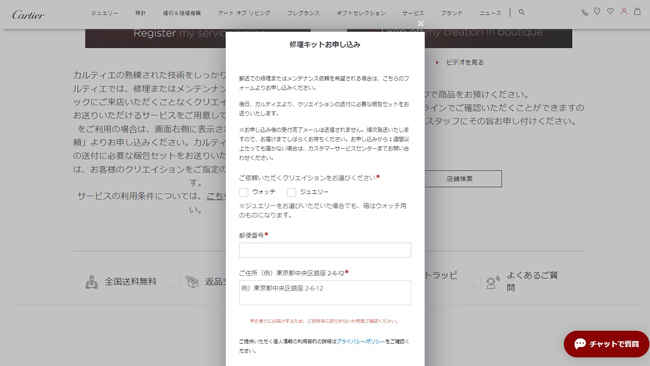This screenshot has height=366, width=650.
Task: Open the ギフトセレクション menu
Action: coord(361,13)
